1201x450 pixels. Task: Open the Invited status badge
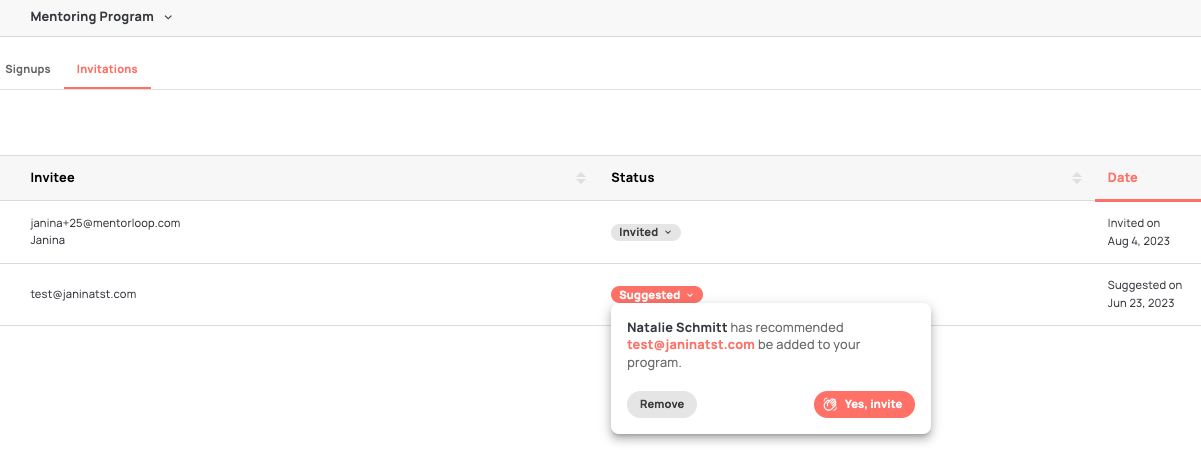(x=639, y=232)
